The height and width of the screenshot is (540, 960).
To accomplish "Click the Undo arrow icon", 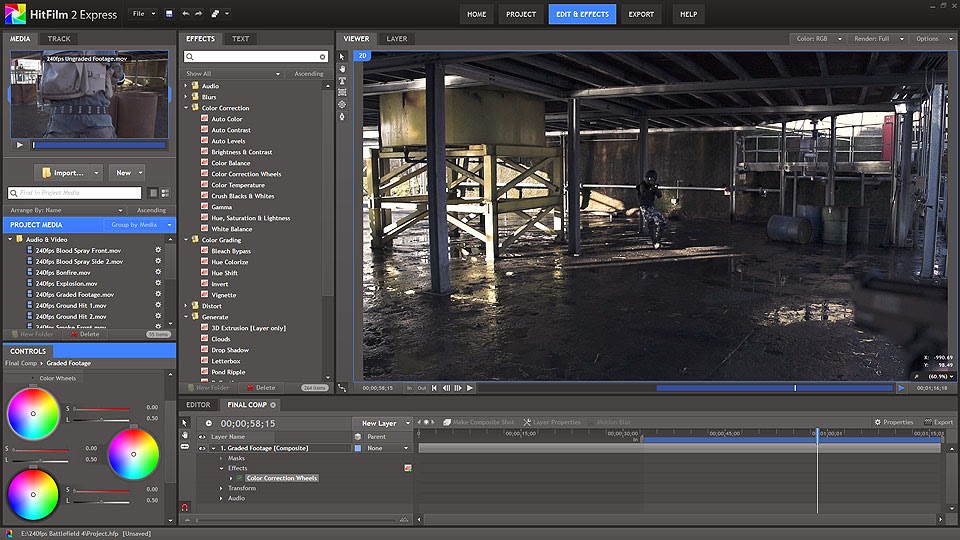I will [x=185, y=15].
